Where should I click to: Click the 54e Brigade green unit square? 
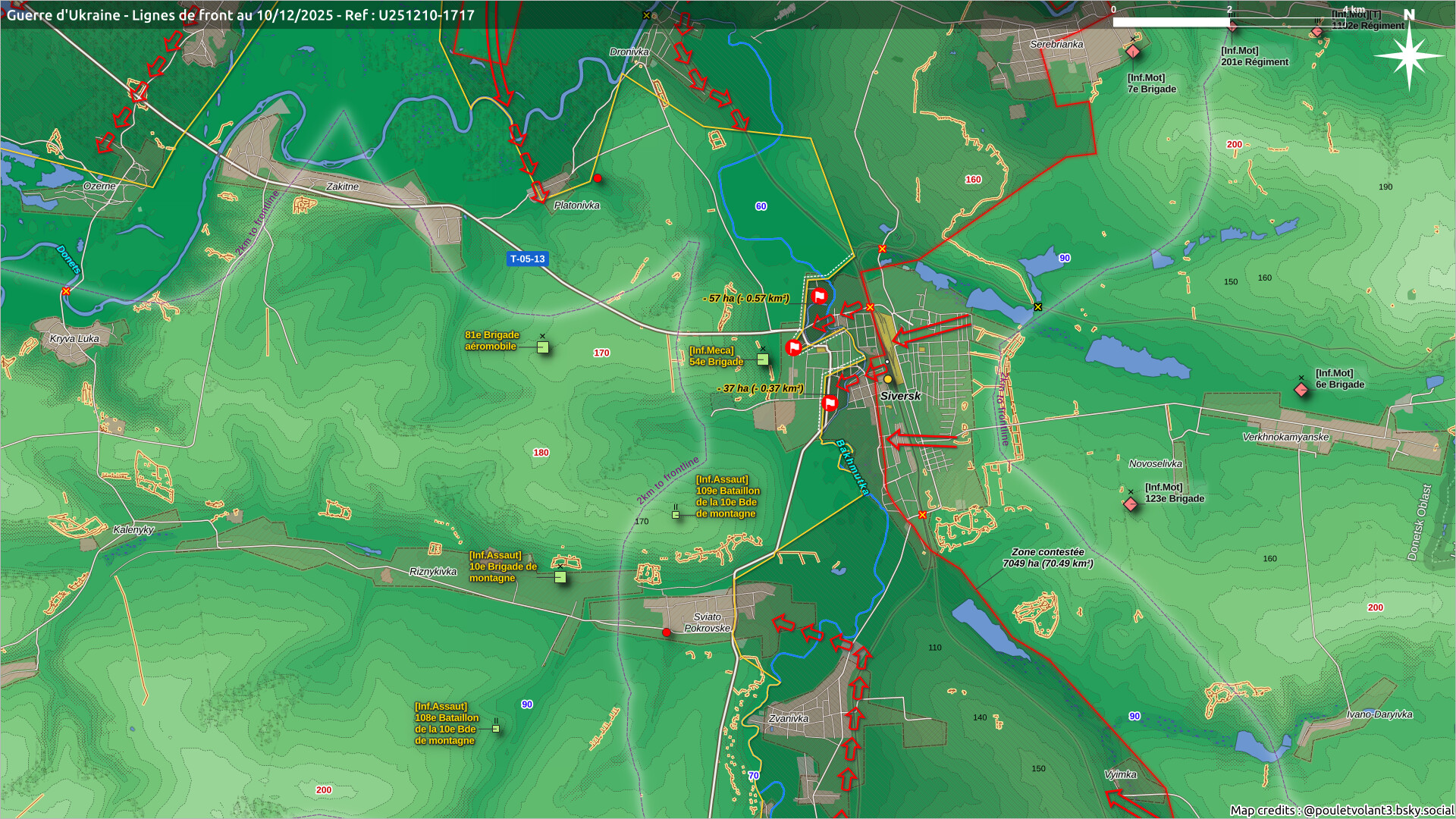(x=763, y=359)
